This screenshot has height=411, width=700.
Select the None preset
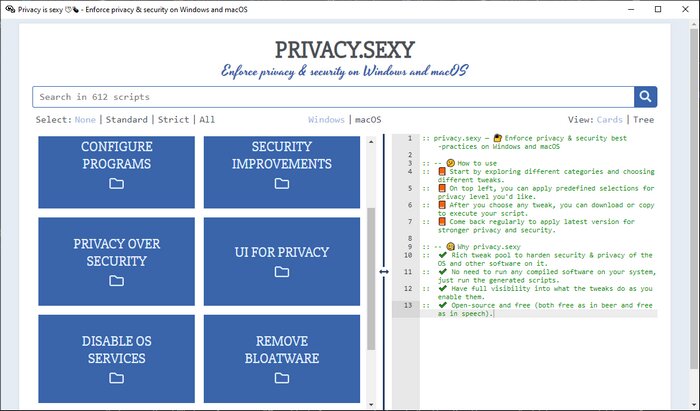[85, 120]
